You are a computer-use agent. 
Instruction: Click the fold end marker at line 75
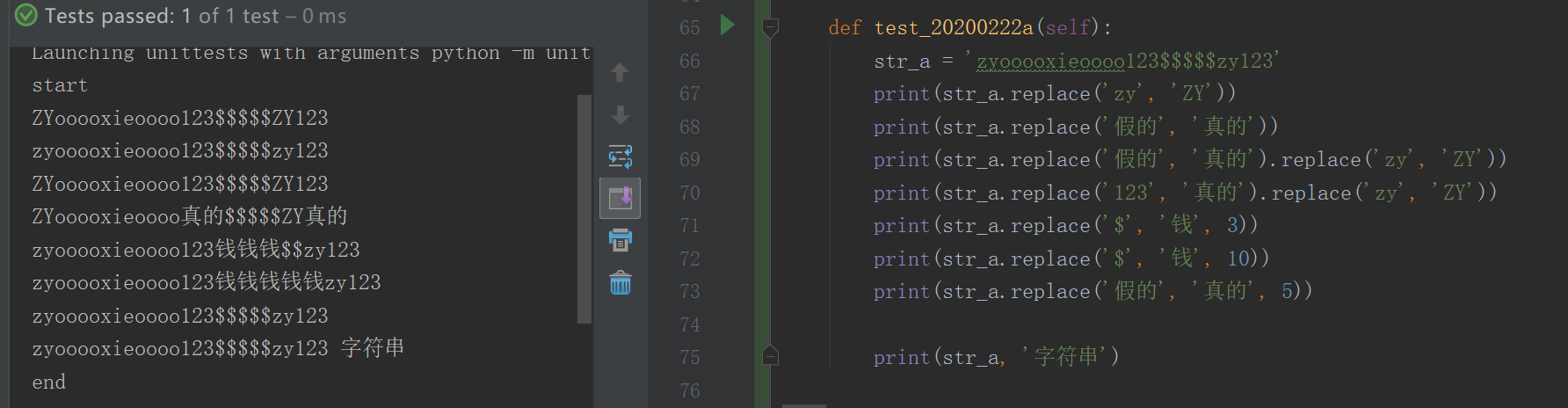pyautogui.click(x=770, y=356)
